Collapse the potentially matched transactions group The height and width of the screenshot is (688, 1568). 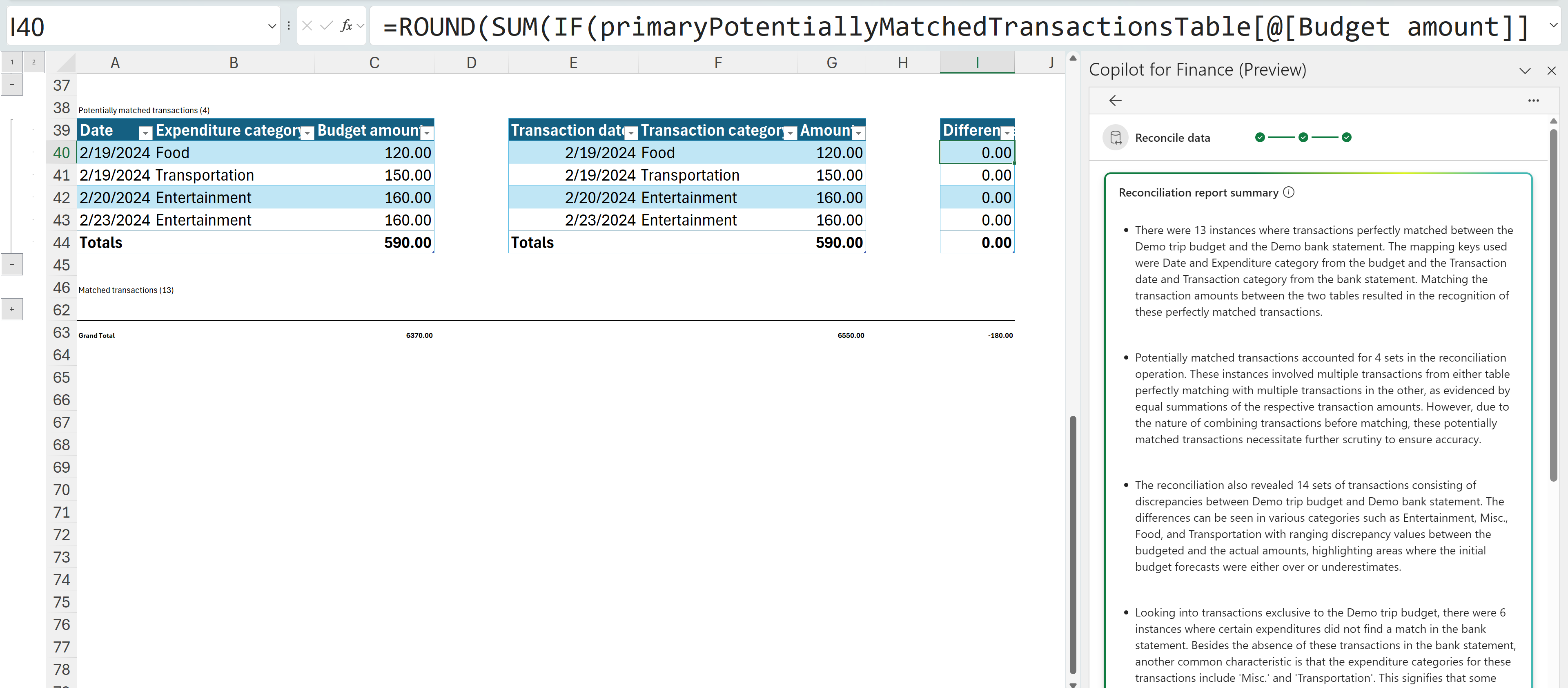pyautogui.click(x=11, y=264)
